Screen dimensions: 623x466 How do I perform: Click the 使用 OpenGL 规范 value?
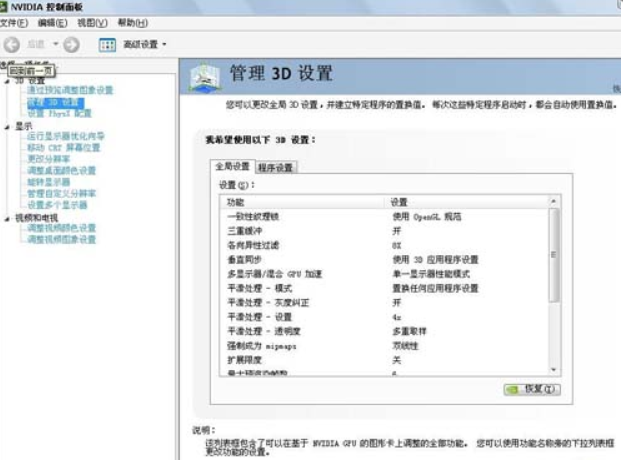427,217
